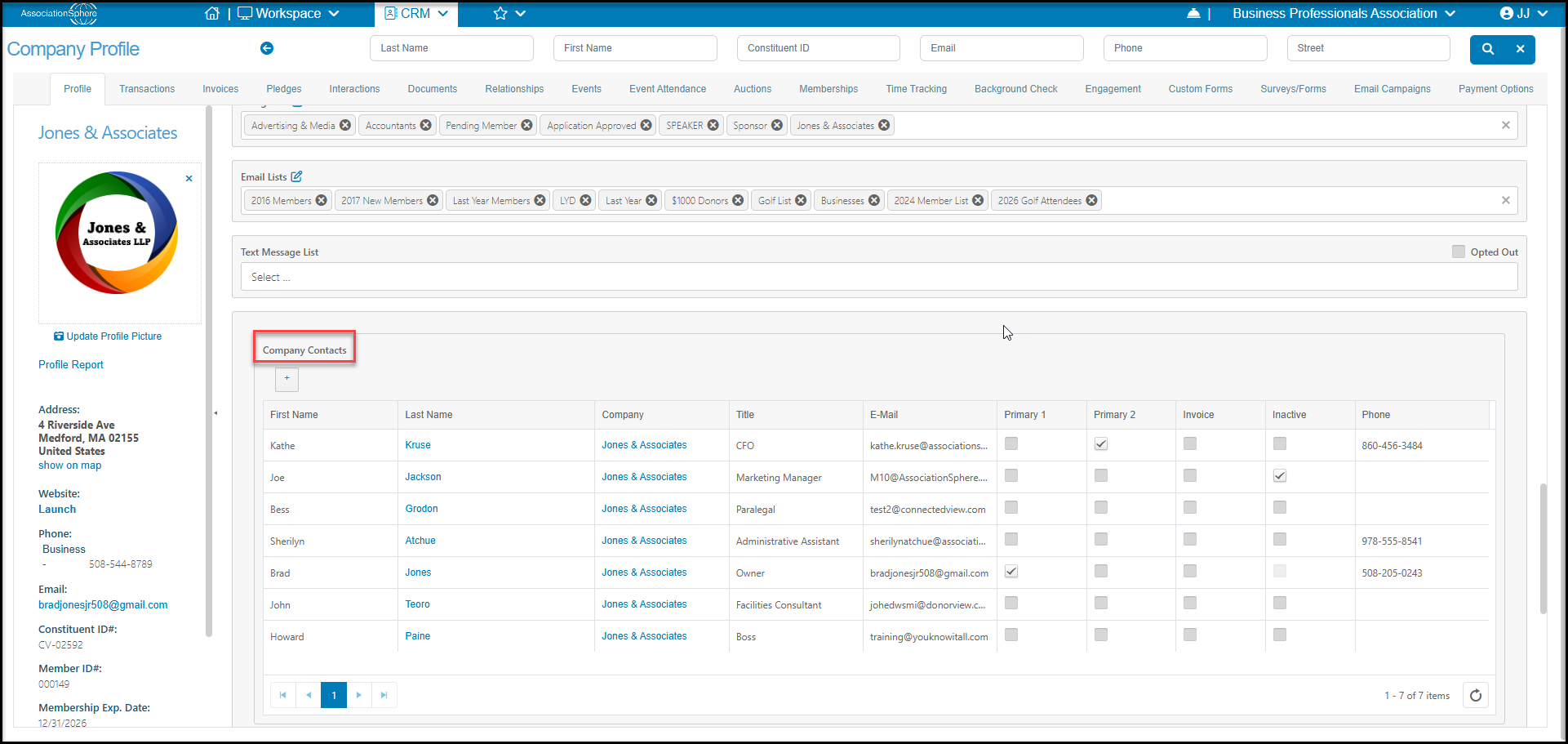Open the Workspace dropdown
The height and width of the screenshot is (744, 1568).
(x=288, y=13)
